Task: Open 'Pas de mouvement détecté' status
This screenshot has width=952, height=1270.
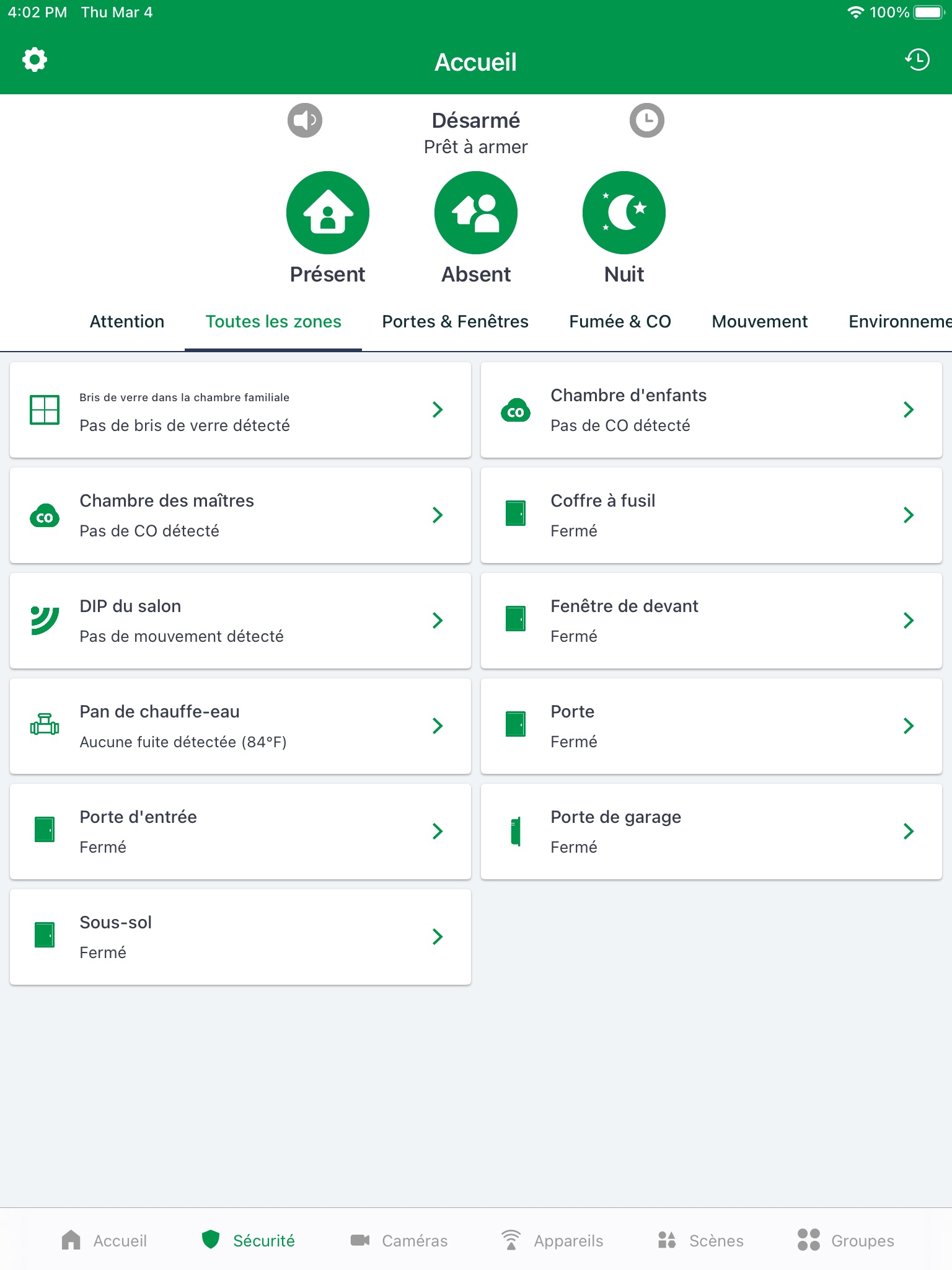Action: point(182,636)
